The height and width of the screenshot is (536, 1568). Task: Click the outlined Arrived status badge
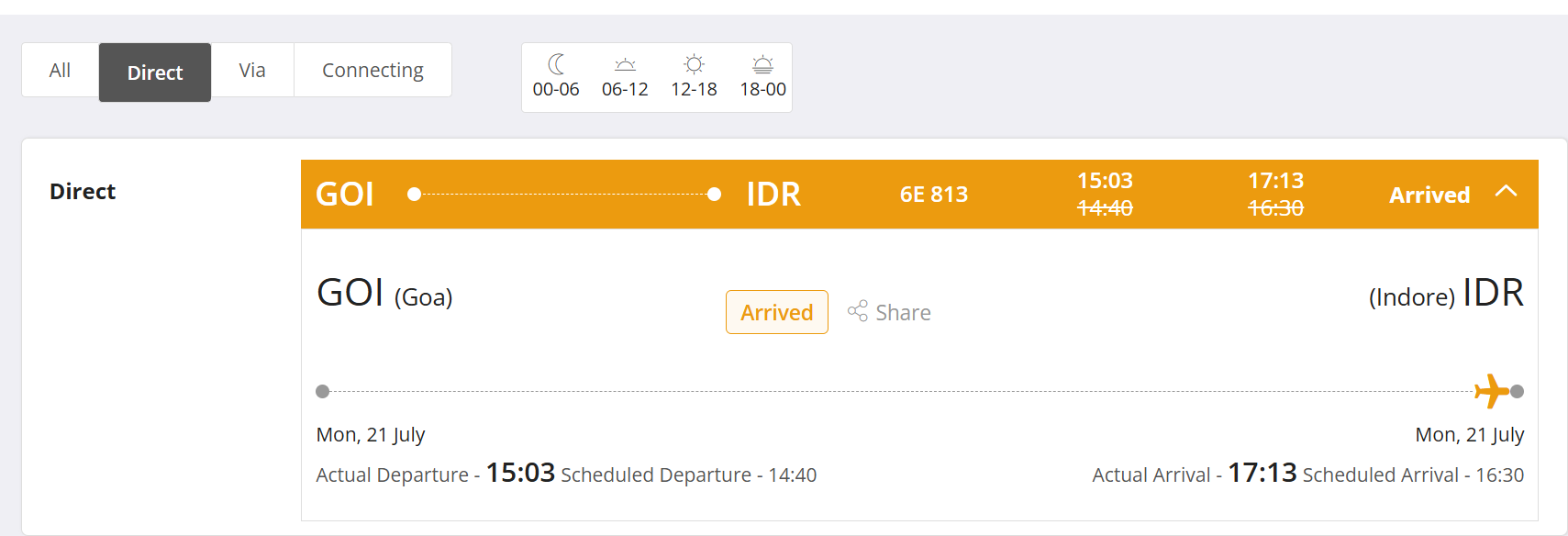click(776, 312)
